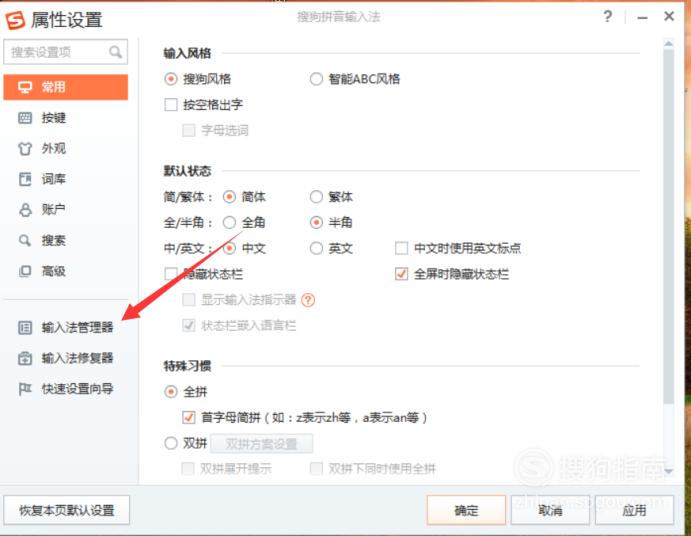Launch 输入法修复器
Viewport: 691px width, 536px height.
click(x=66, y=358)
